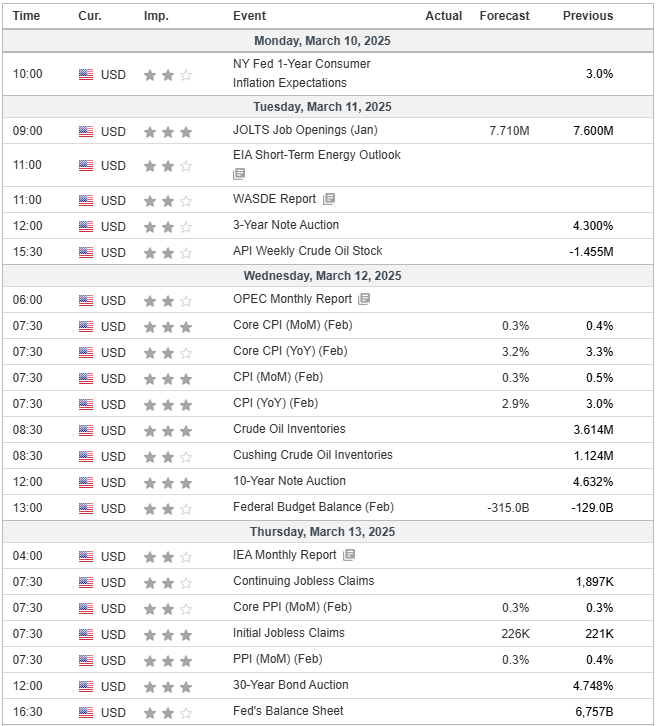Screen dimensions: 656x726
Task: Click the Event column header
Action: [x=249, y=16]
